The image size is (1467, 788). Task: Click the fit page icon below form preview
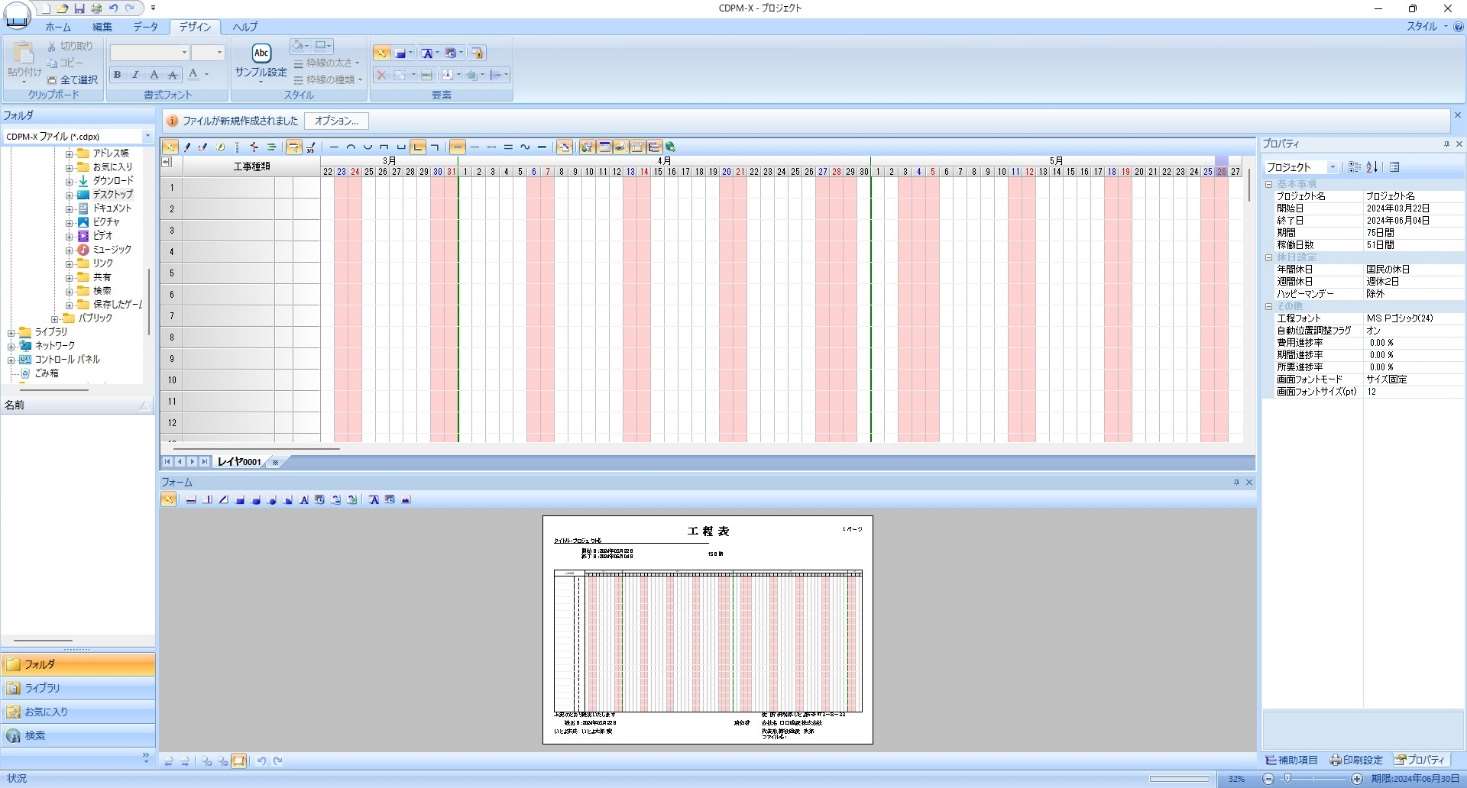coord(240,761)
